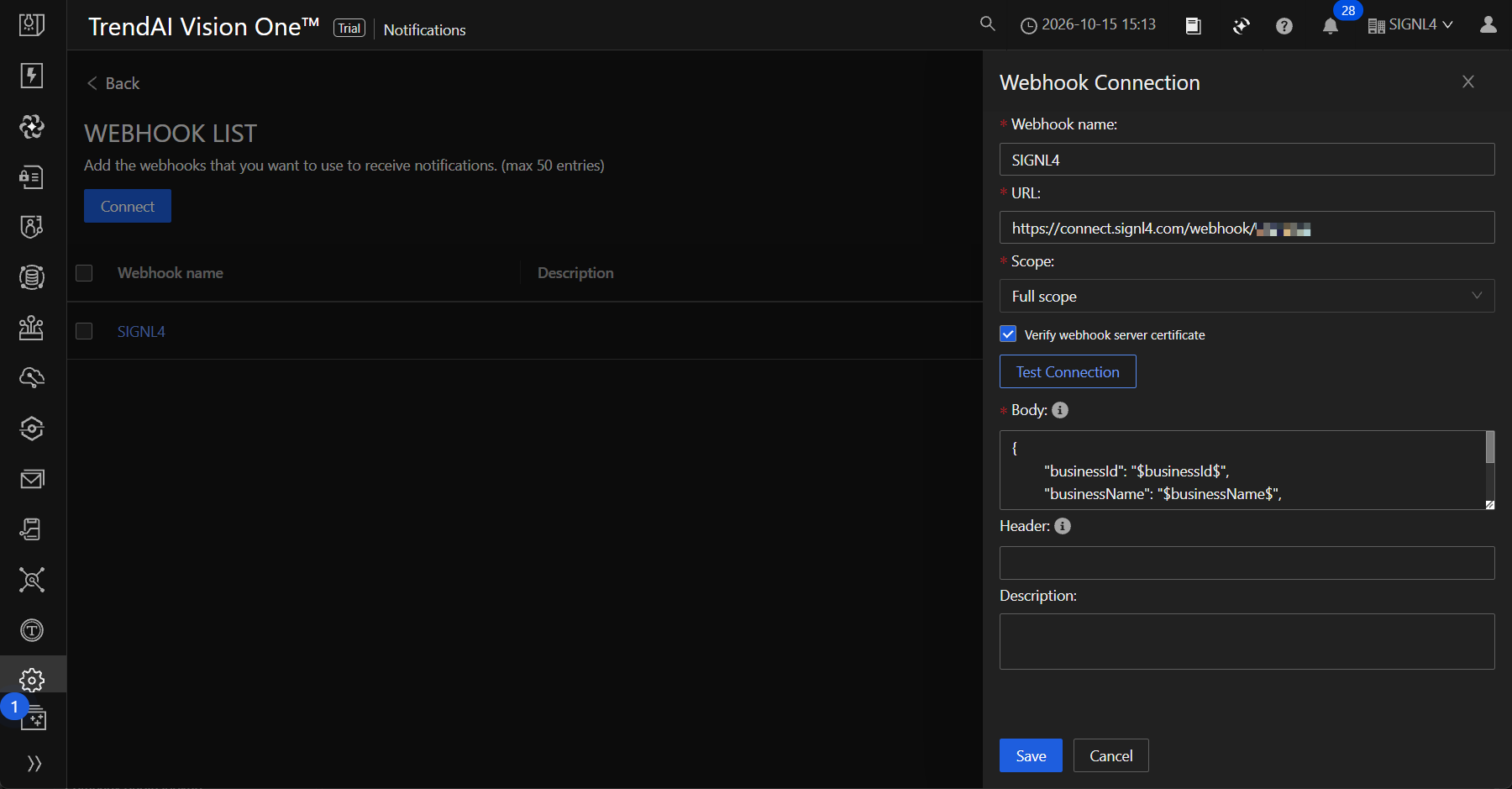This screenshot has width=1512, height=789.
Task: Click the satellite-style icon in header
Action: pos(1241,26)
